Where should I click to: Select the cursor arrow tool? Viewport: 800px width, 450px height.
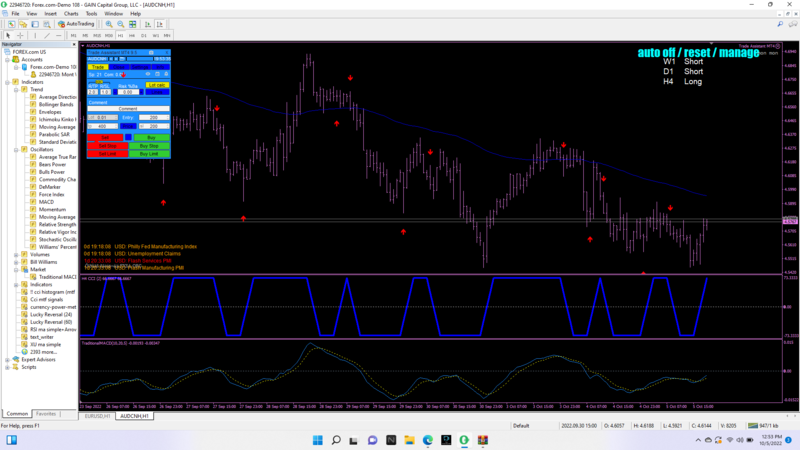(8, 36)
